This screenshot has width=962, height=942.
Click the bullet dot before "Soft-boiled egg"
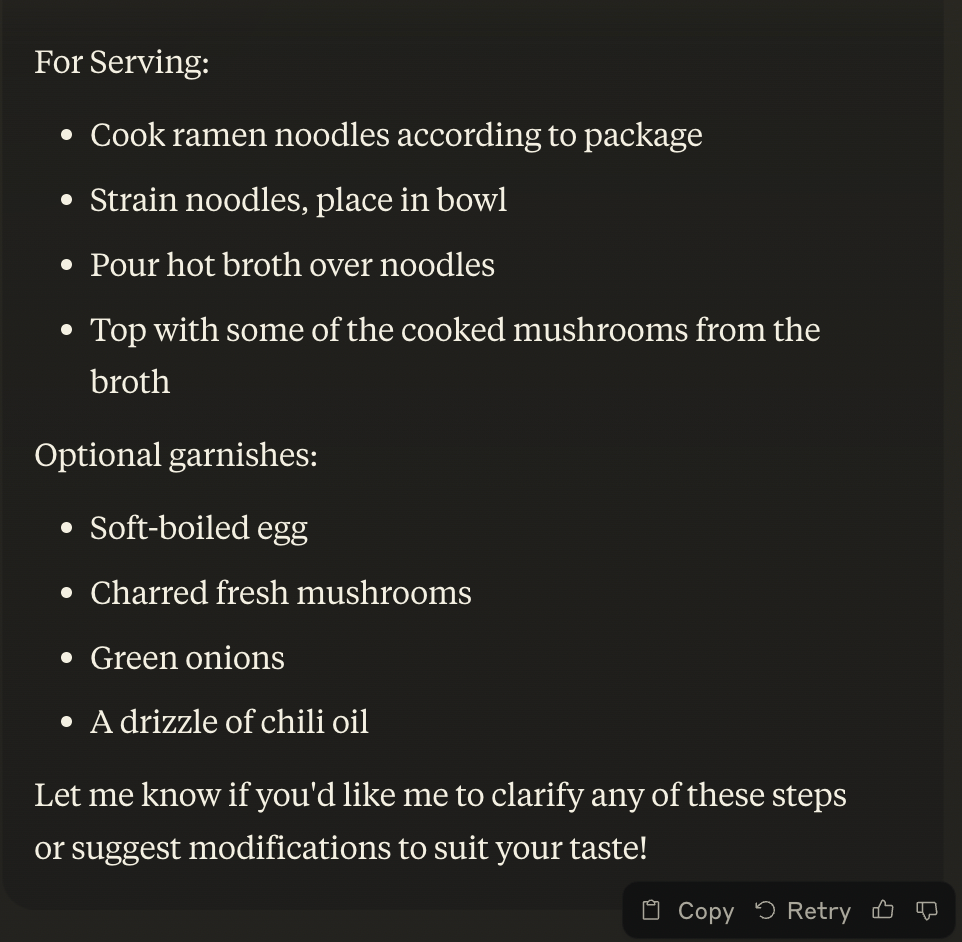67,528
